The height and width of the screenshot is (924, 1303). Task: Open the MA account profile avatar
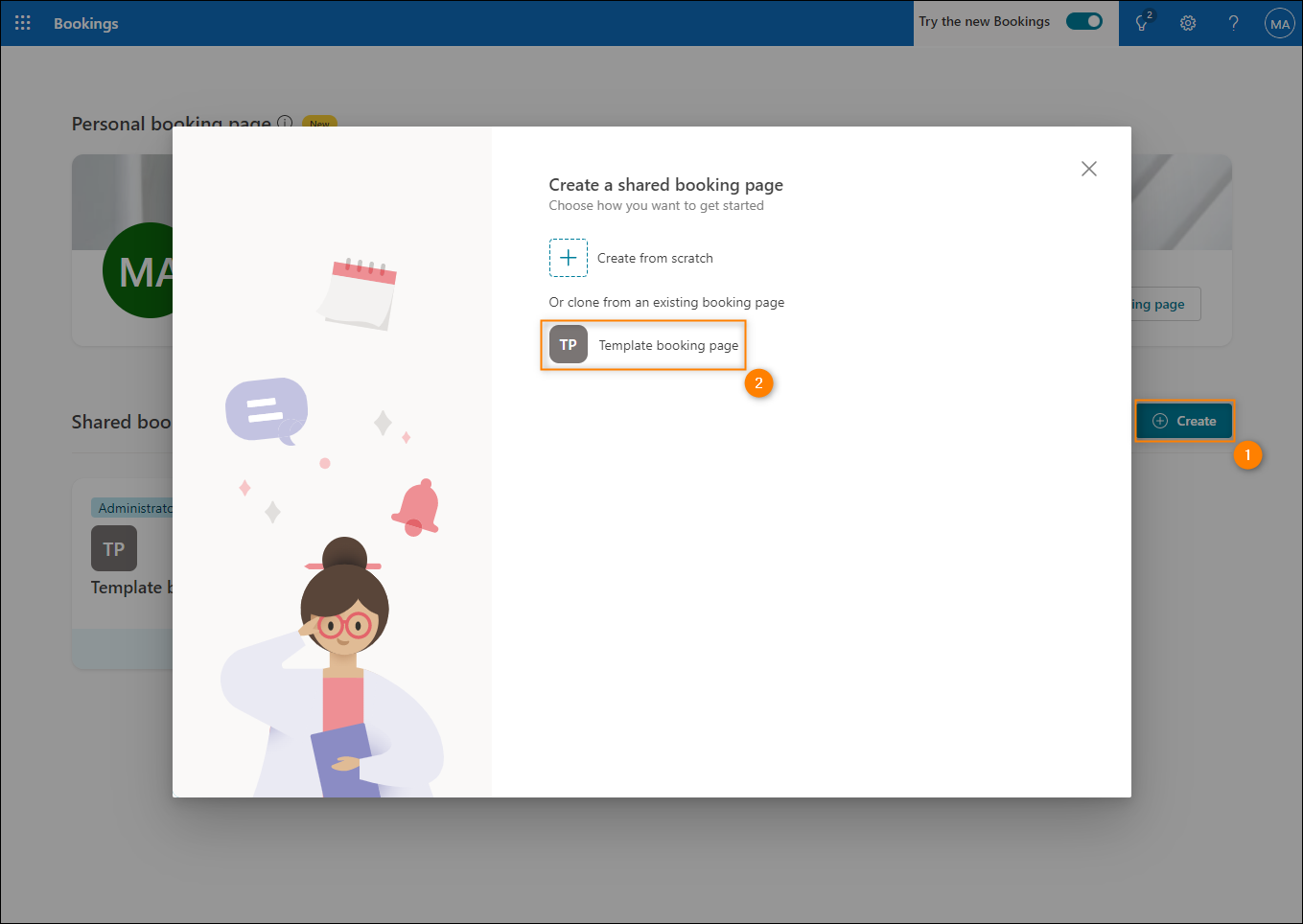[1280, 24]
